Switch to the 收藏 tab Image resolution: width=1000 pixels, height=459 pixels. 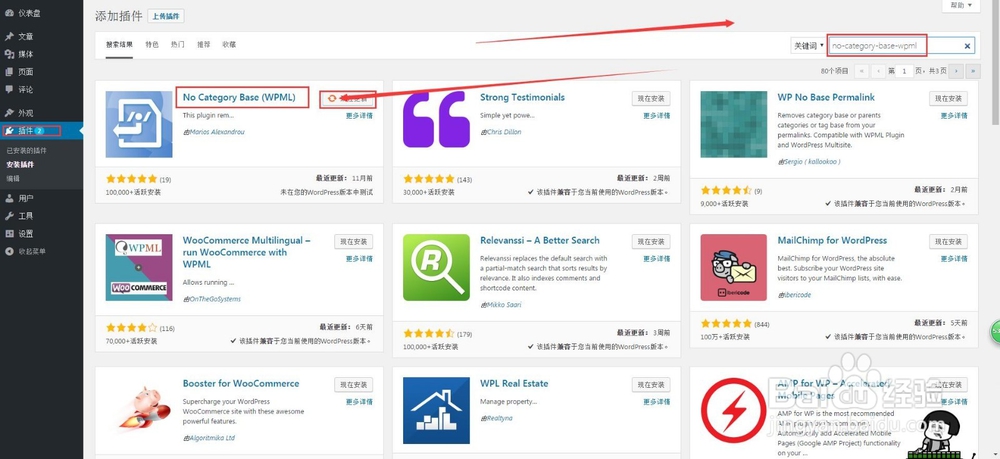pos(229,45)
